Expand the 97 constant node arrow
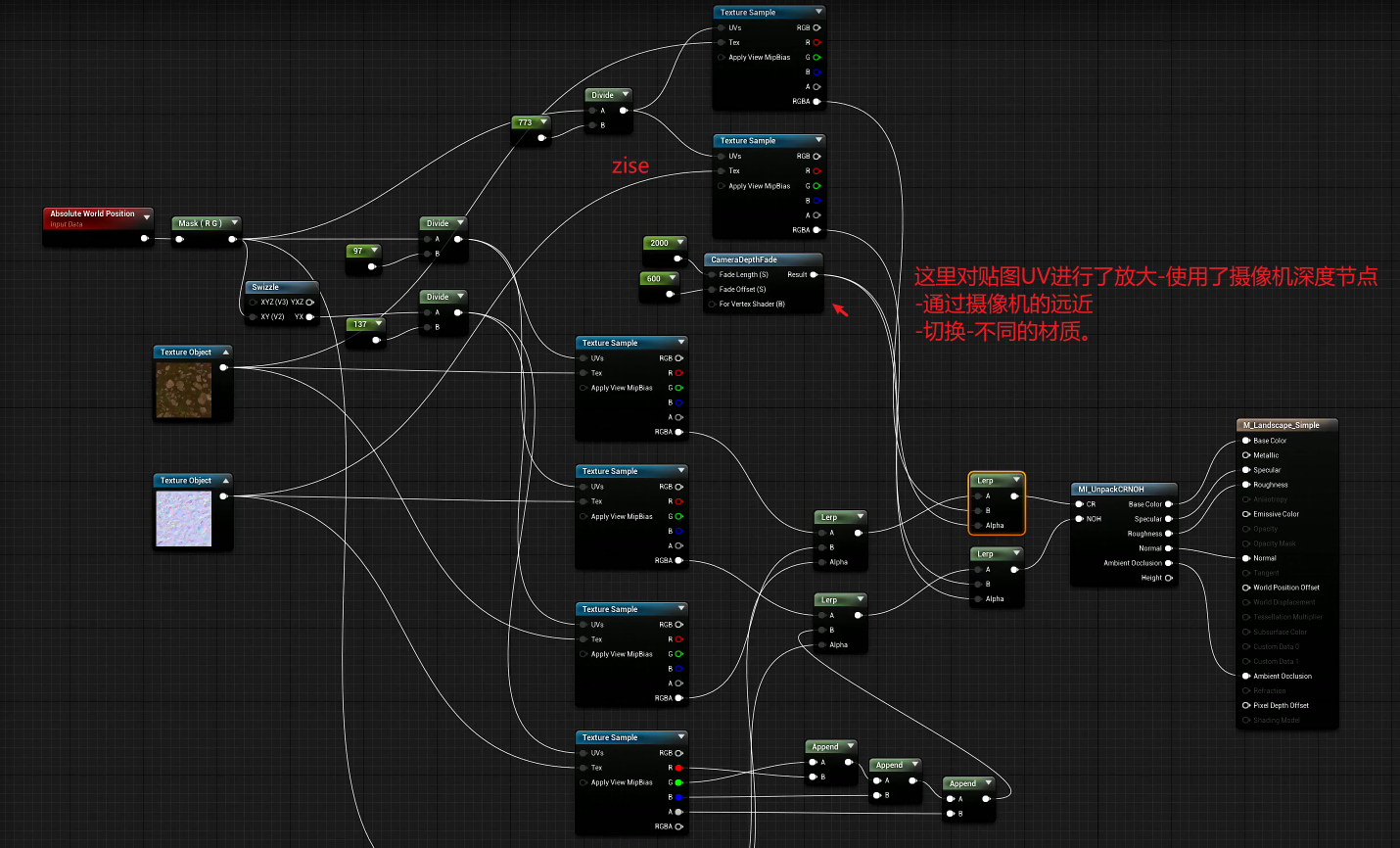 374,251
